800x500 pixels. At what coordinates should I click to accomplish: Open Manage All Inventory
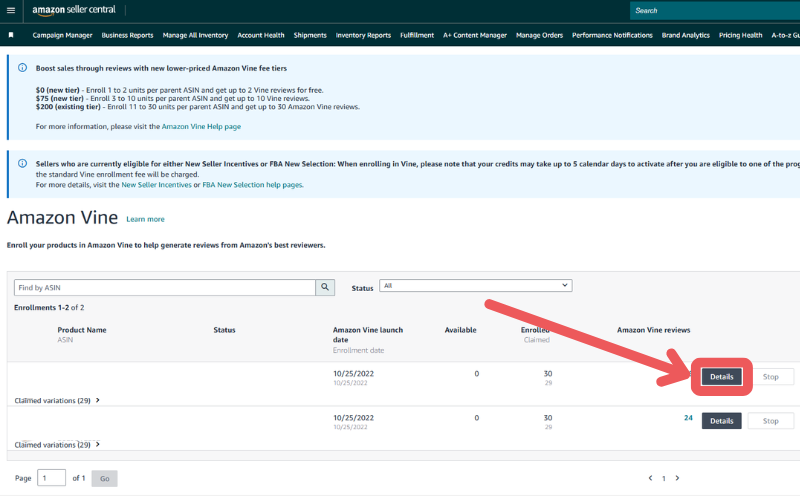195,35
